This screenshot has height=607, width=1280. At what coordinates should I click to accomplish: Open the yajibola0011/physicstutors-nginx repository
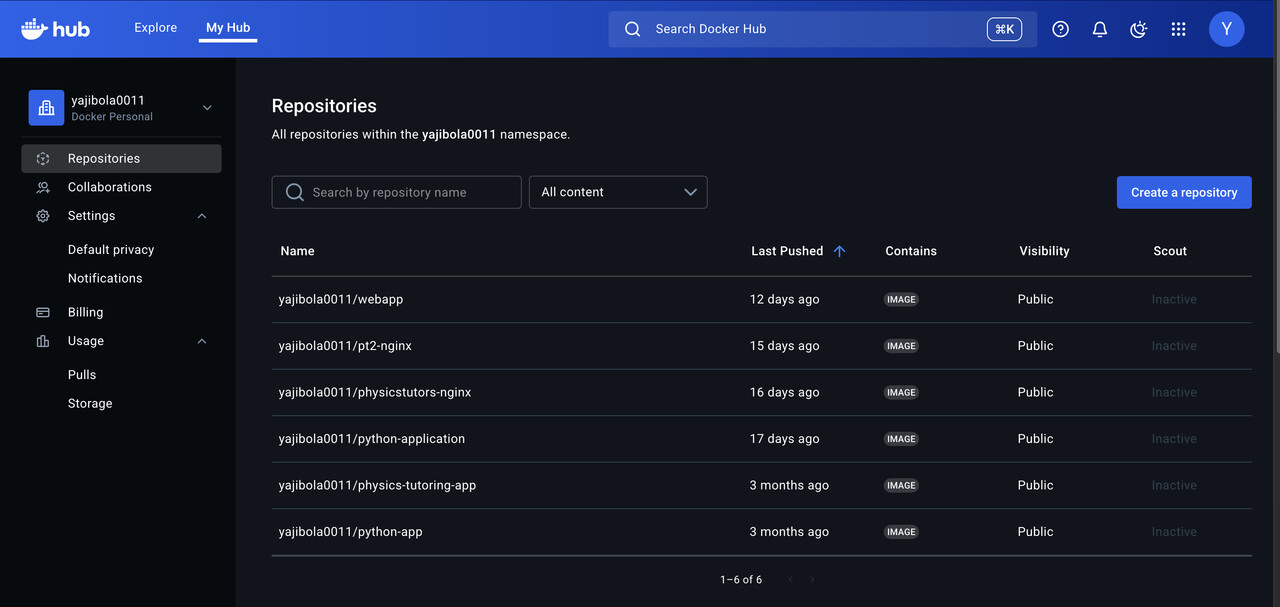(375, 393)
